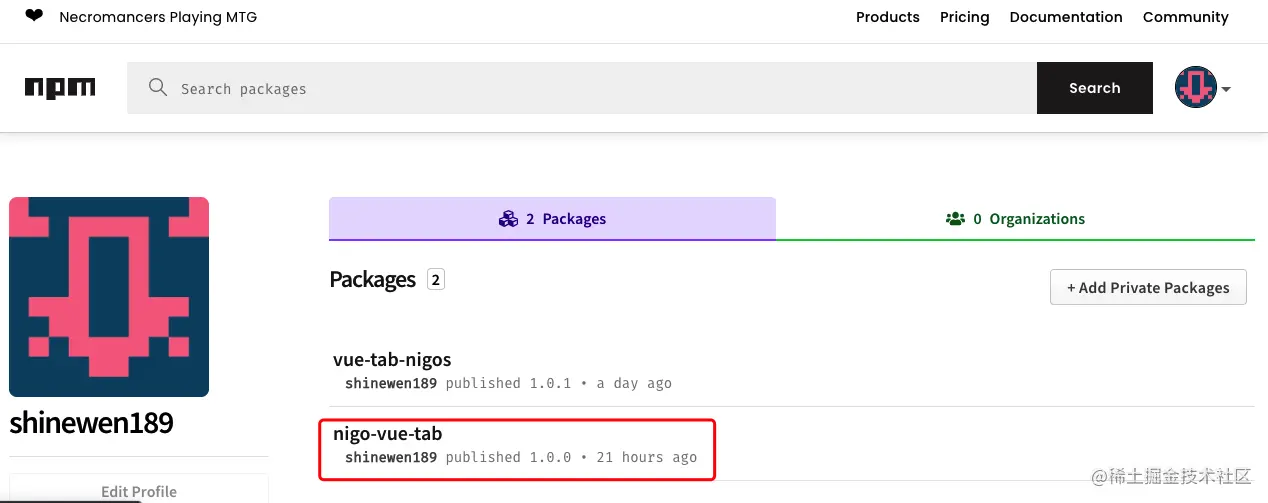The image size is (1268, 503).
Task: Click the black Search button
Action: tap(1095, 88)
